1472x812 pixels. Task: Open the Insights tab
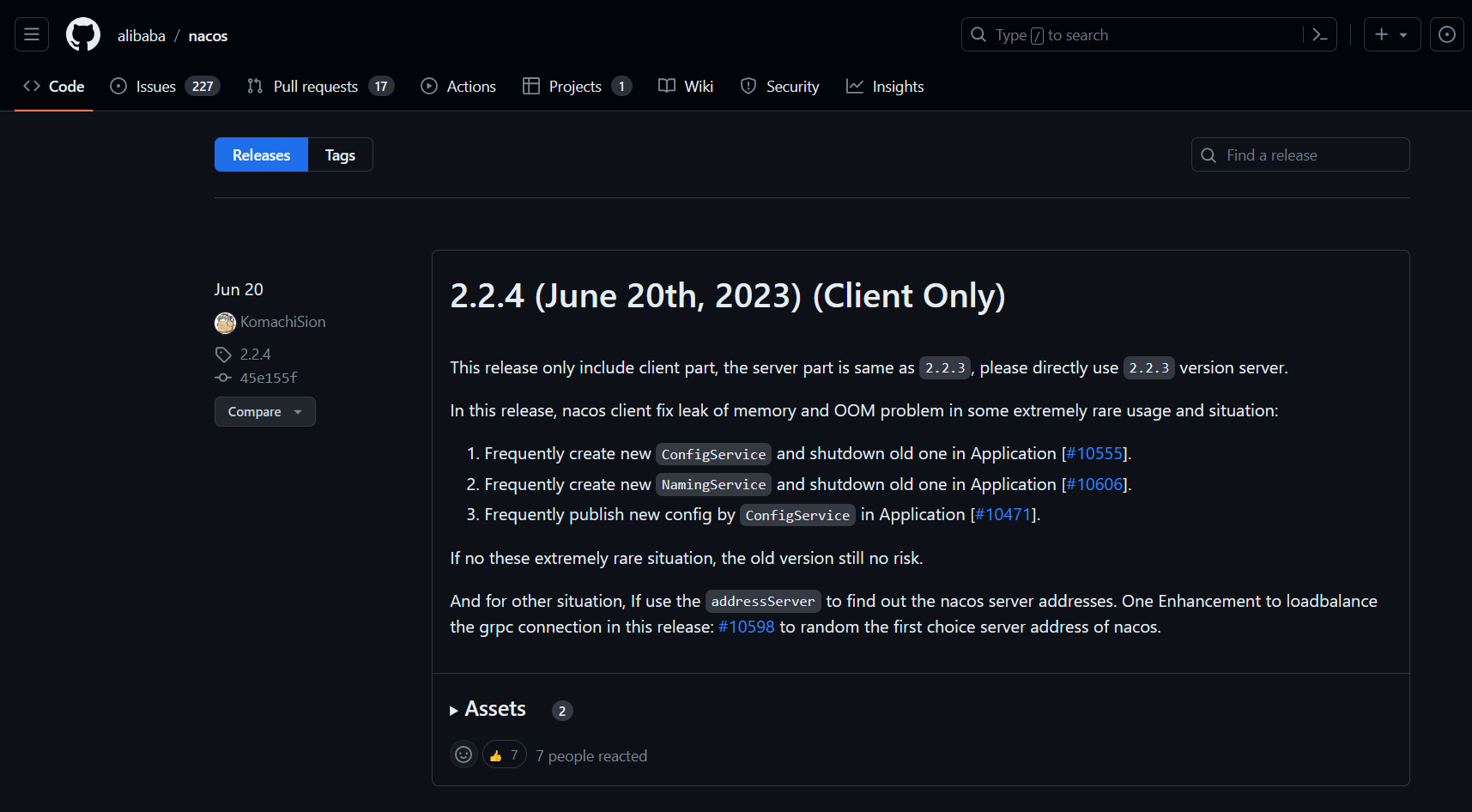click(885, 86)
